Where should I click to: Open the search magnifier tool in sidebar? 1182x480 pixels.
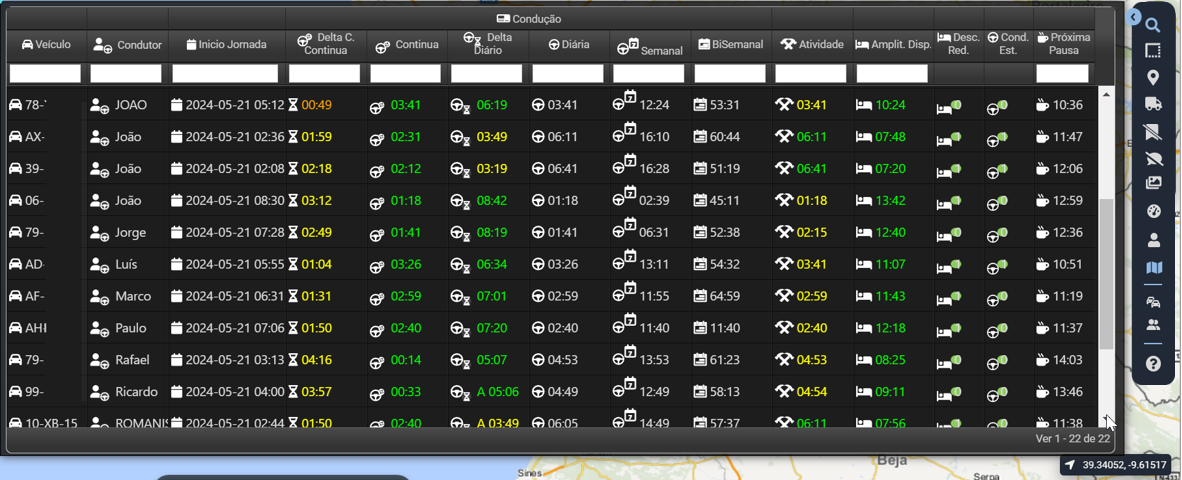point(1153,26)
